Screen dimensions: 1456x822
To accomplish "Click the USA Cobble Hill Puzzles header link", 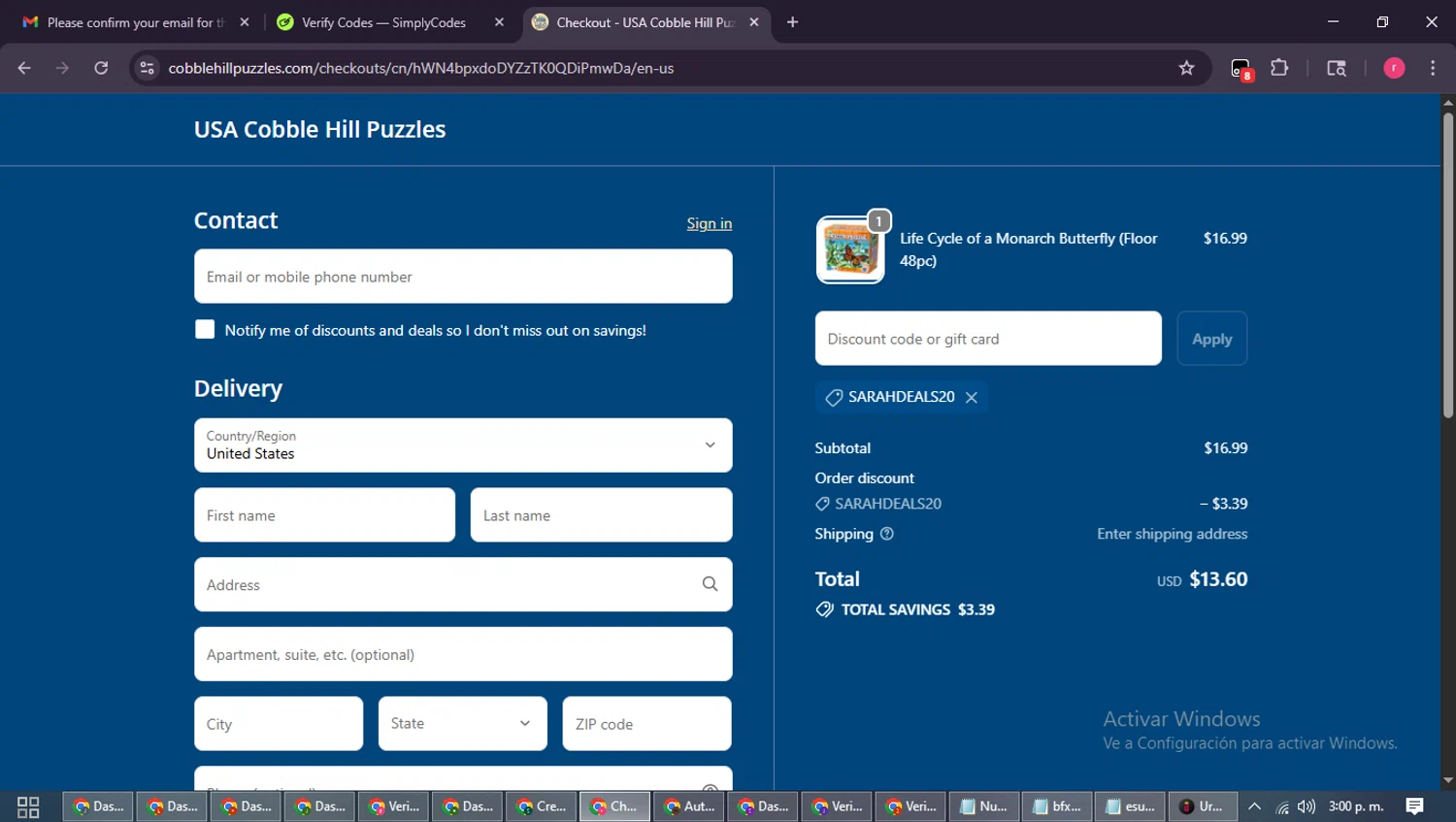I will [x=319, y=129].
